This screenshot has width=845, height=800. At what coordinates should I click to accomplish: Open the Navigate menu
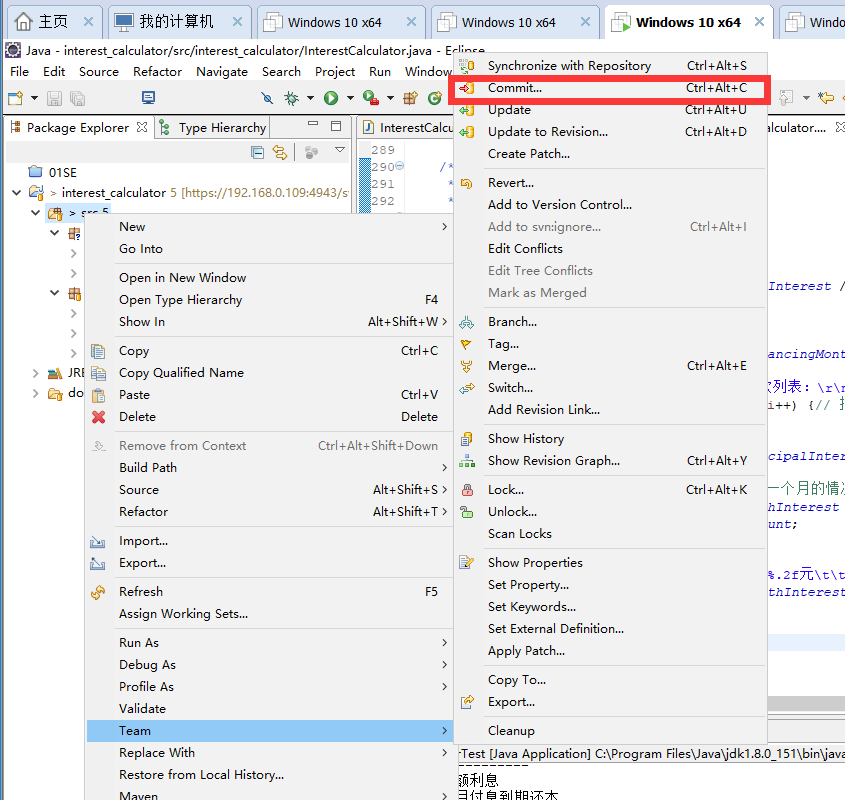tap(221, 72)
